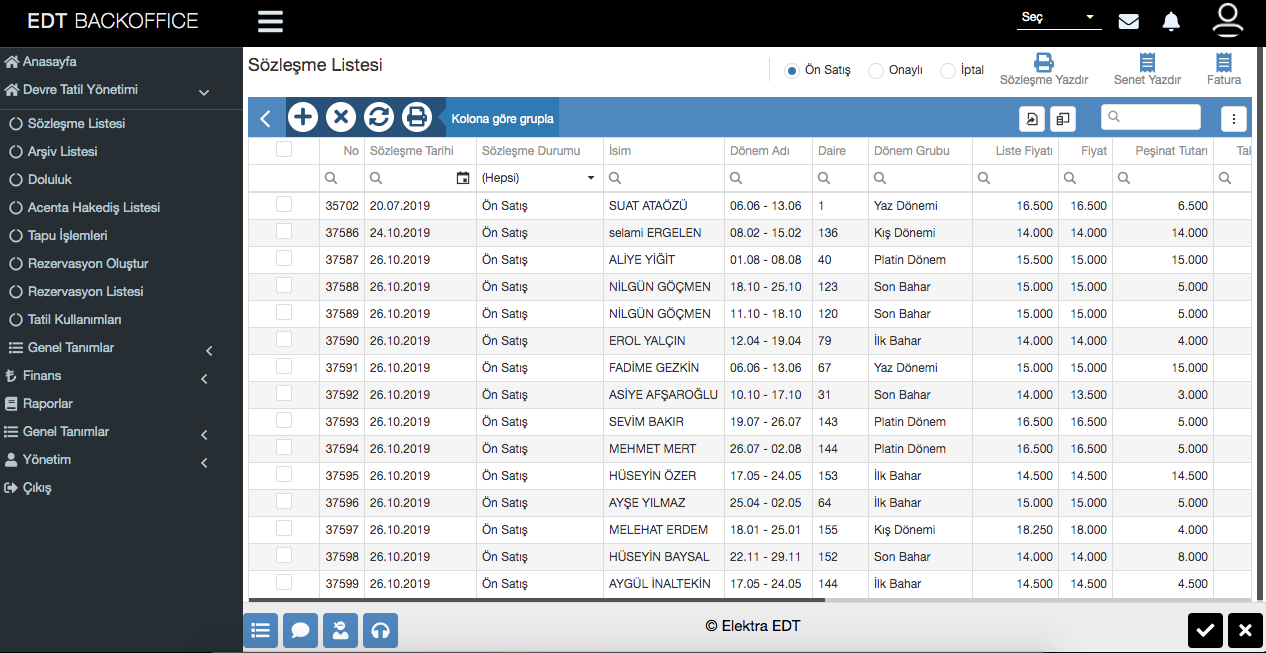Open the mail envelope icon
This screenshot has height=653, width=1266.
tap(1129, 21)
